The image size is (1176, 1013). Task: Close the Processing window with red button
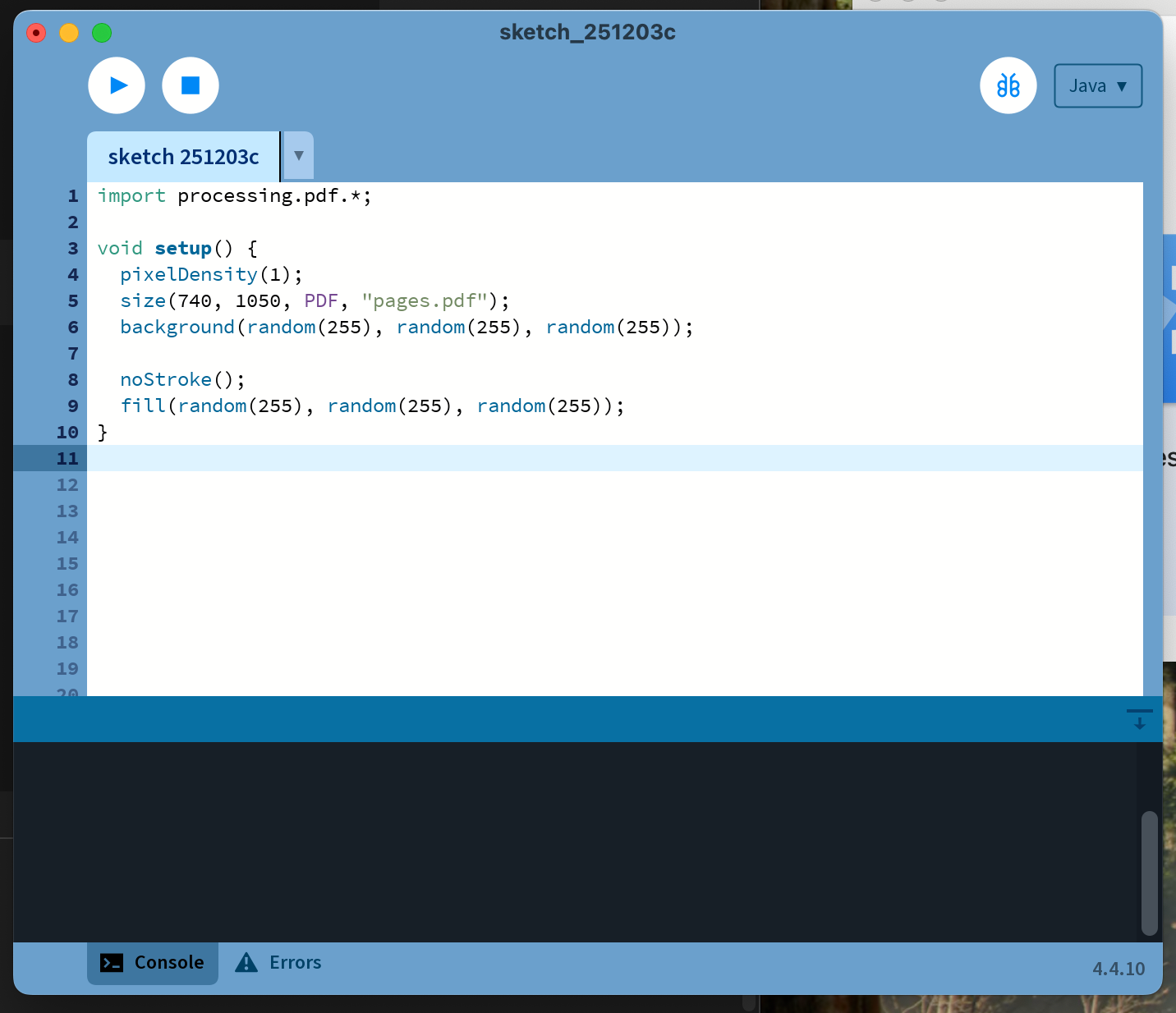(x=36, y=33)
